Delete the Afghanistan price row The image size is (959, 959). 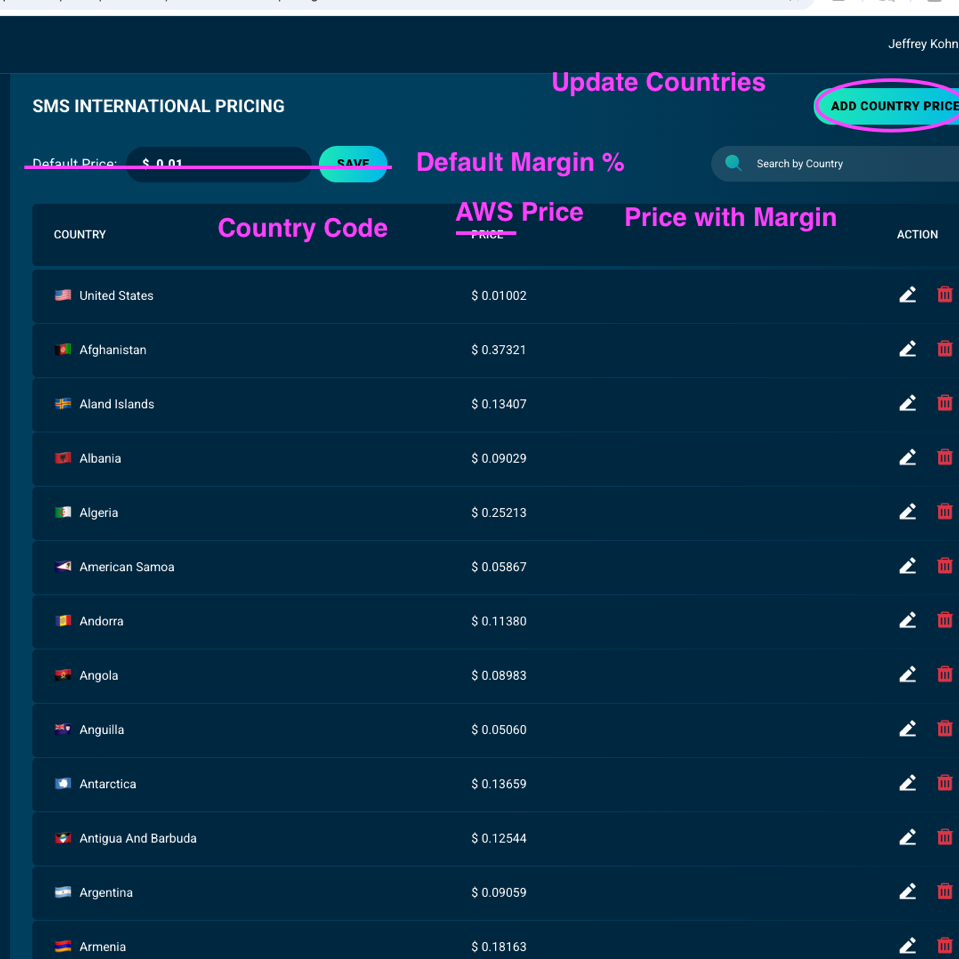tap(944, 349)
